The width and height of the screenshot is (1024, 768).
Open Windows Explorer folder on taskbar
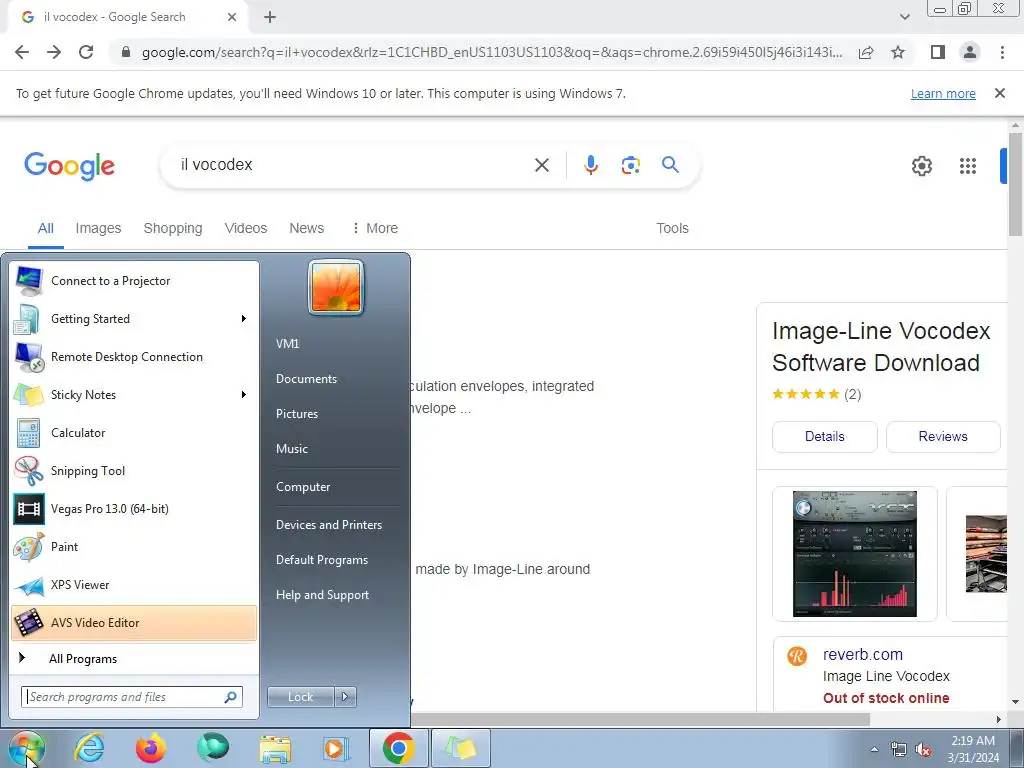(275, 749)
